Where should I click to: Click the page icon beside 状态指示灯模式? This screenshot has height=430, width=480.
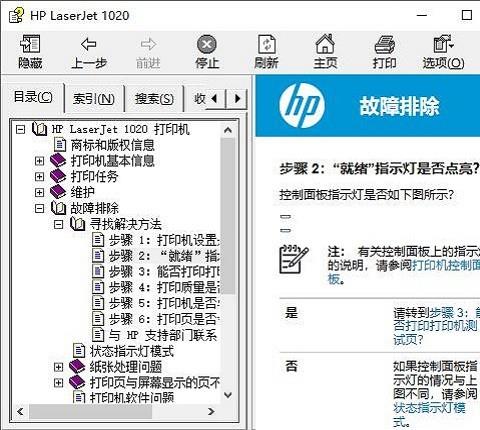[x=79, y=350]
